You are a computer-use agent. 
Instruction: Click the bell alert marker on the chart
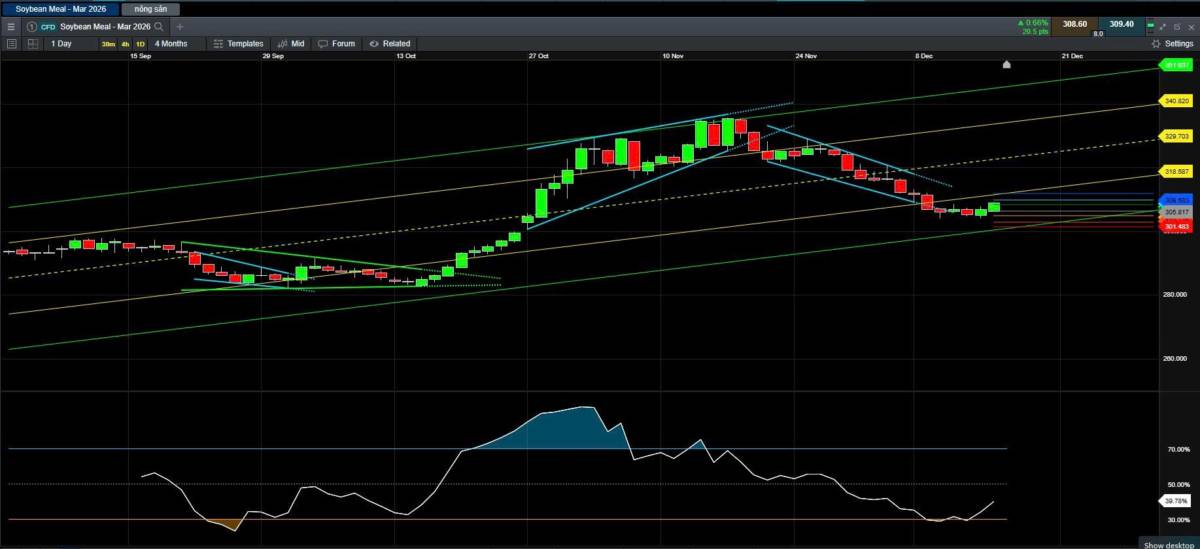tap(1007, 65)
